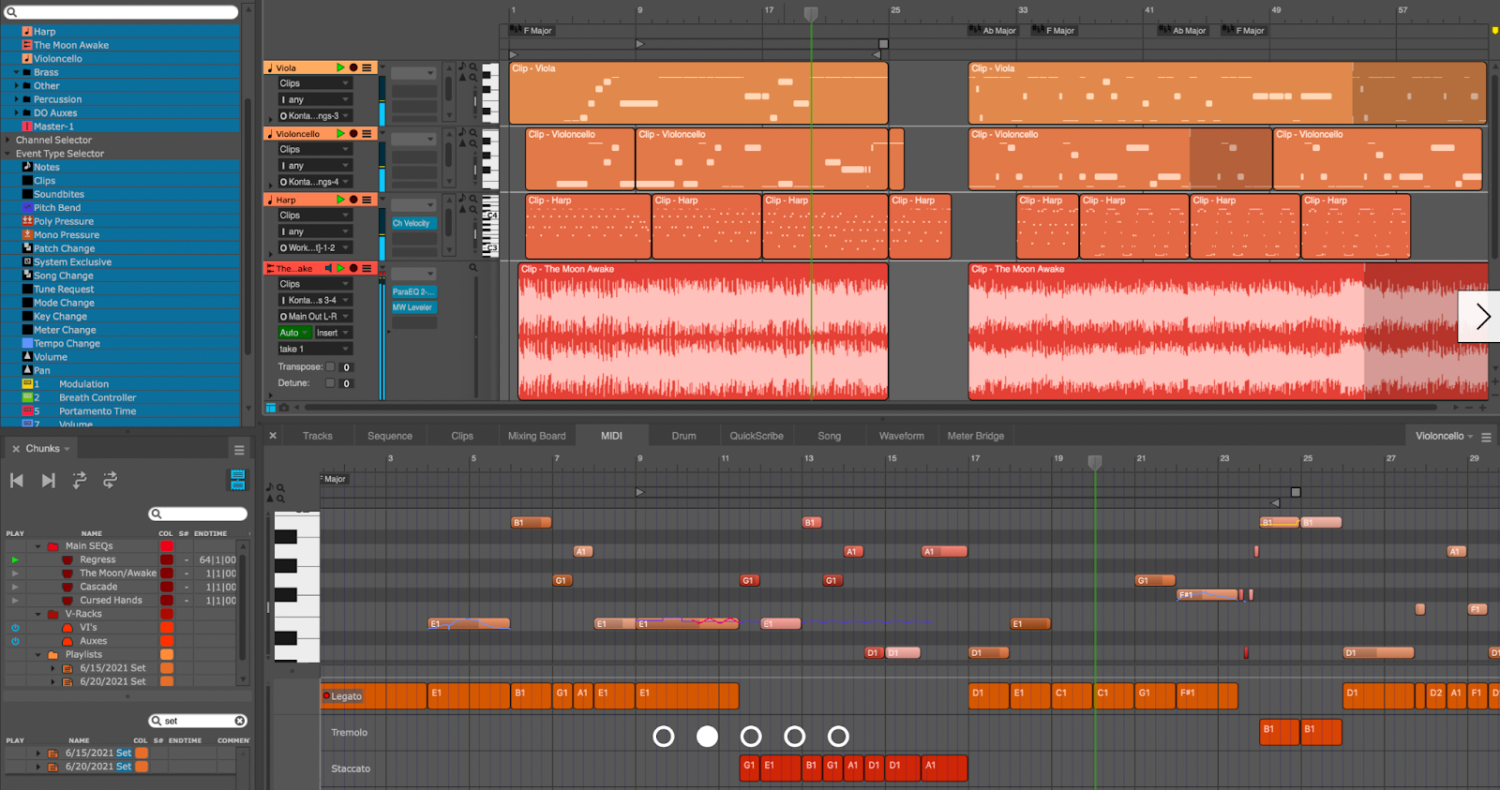Toggle the Harp track play-enable arrow

point(341,200)
